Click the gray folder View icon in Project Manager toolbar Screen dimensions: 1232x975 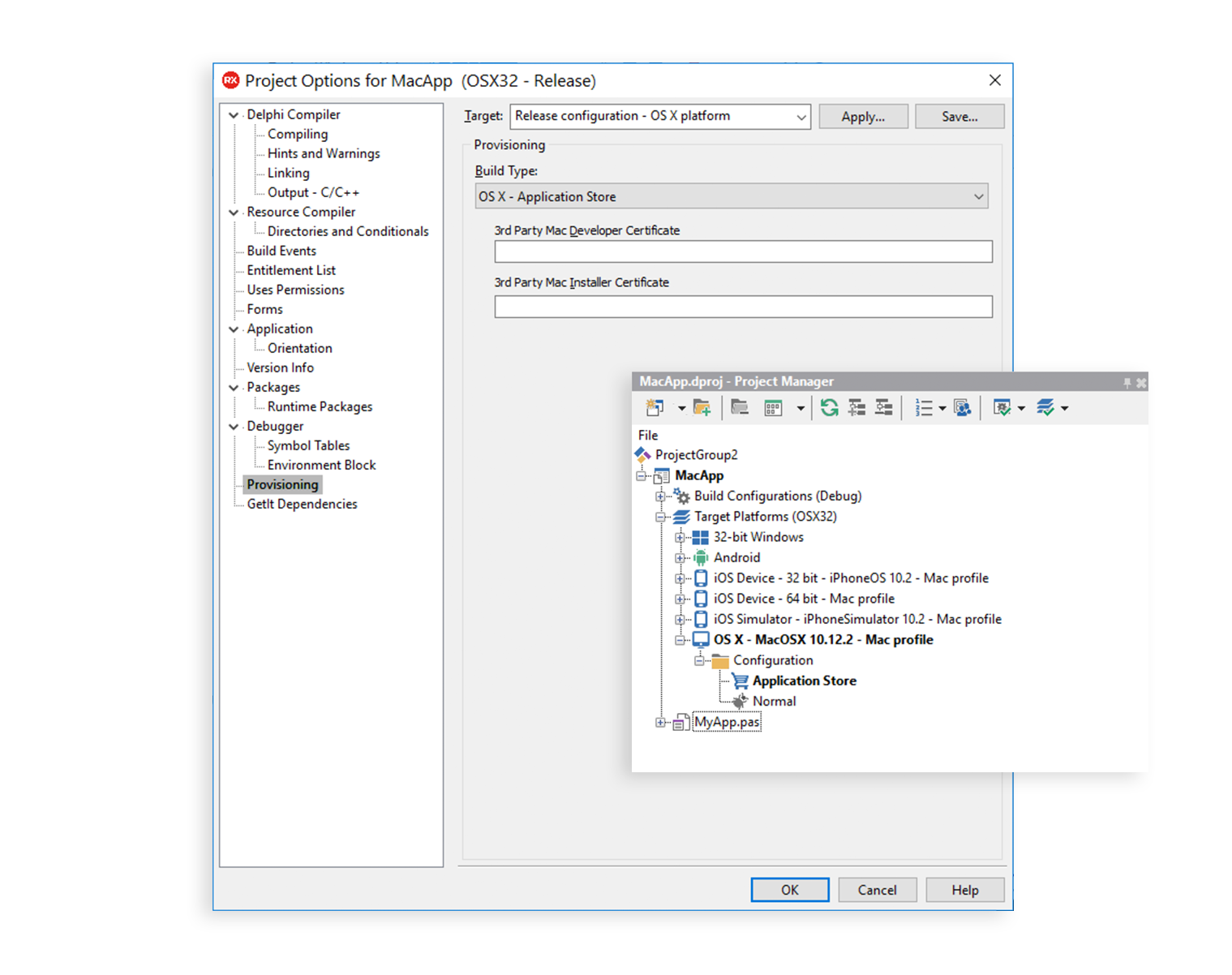coord(740,407)
